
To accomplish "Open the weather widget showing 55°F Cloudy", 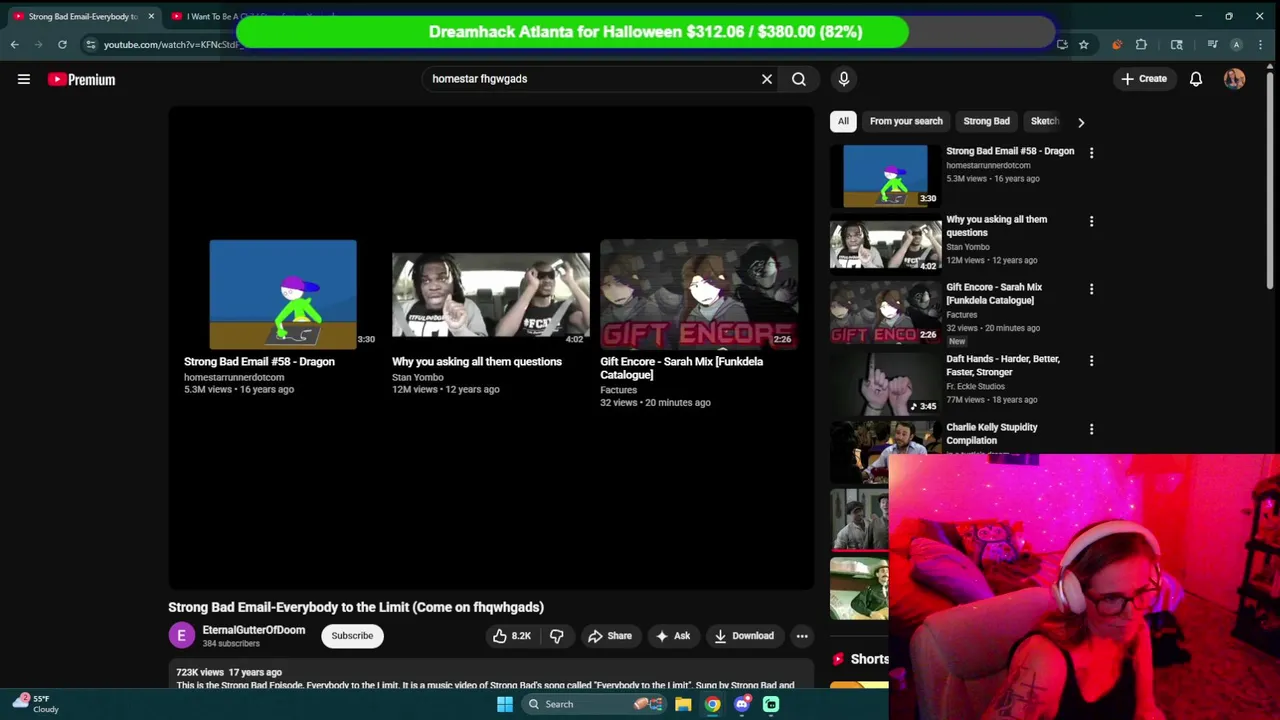I will (x=35, y=704).
